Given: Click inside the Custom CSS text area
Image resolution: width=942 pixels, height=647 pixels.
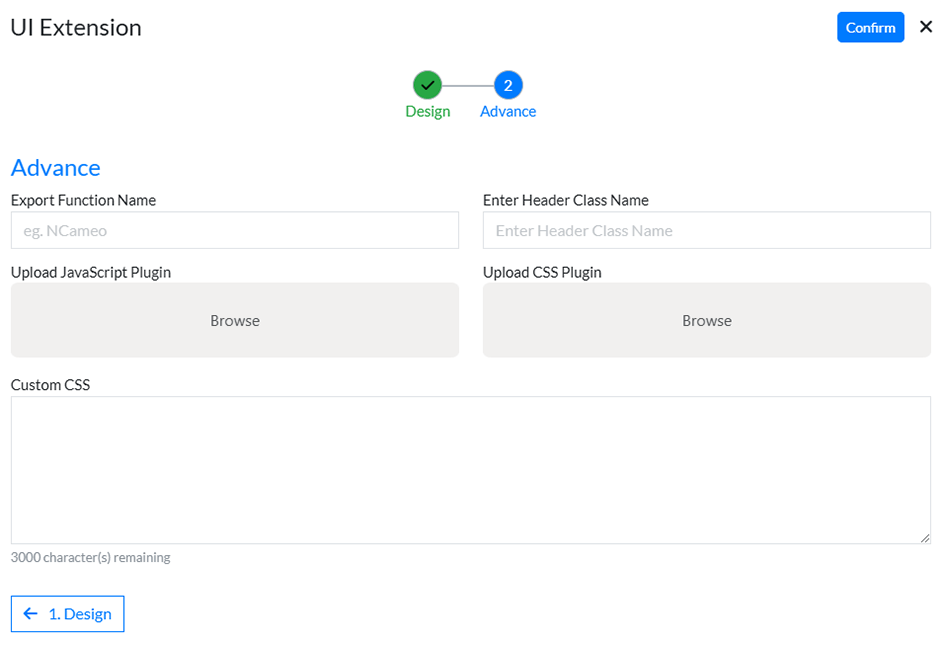Looking at the screenshot, I should point(470,470).
